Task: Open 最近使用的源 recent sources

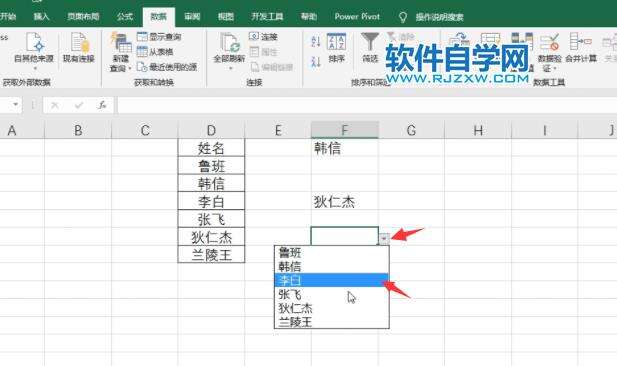Action: (x=167, y=67)
